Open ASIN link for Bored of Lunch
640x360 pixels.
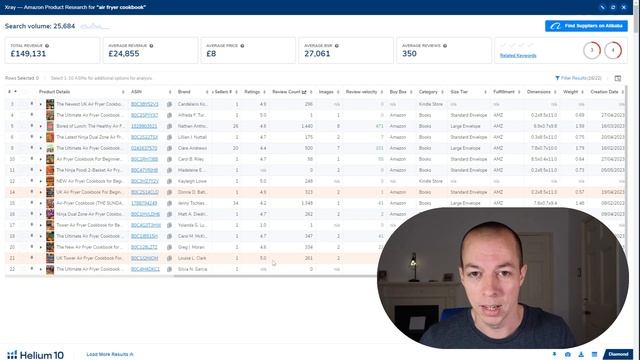coord(144,127)
